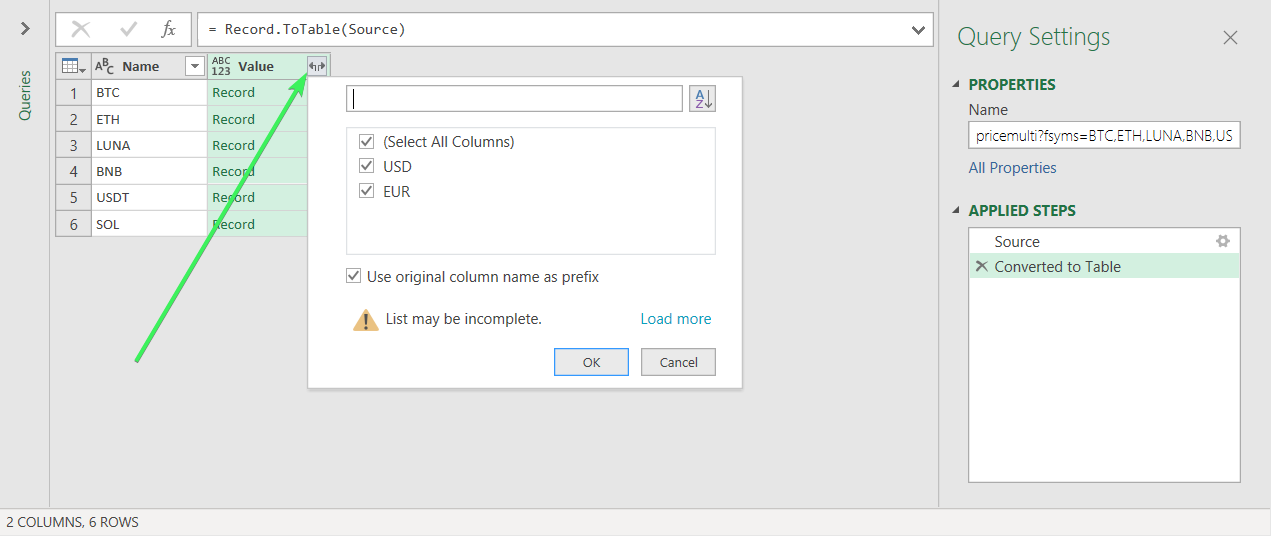Click the ABC123 data type icon on Value

(x=221, y=66)
